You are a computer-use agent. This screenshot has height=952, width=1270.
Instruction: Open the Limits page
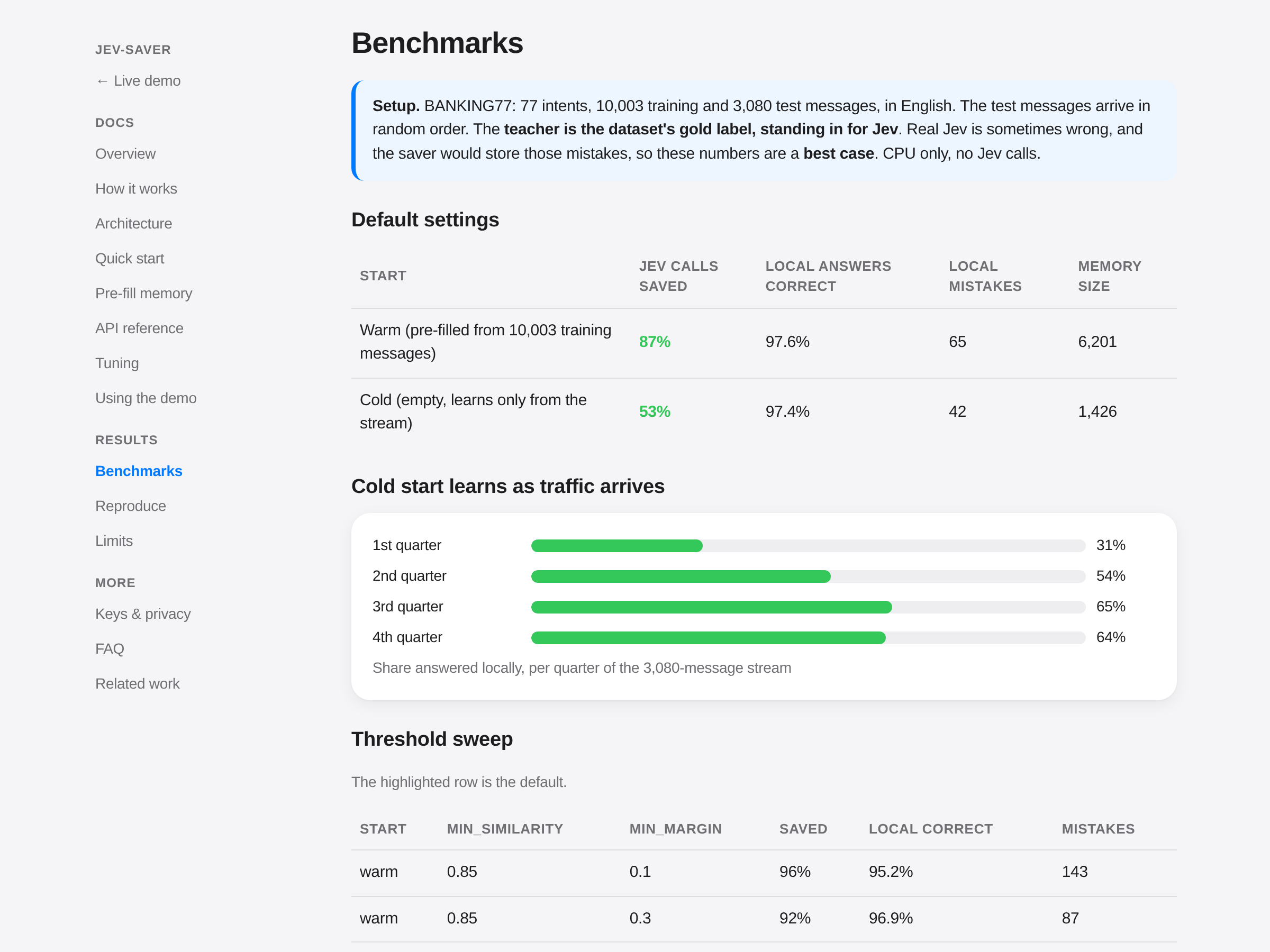point(114,541)
